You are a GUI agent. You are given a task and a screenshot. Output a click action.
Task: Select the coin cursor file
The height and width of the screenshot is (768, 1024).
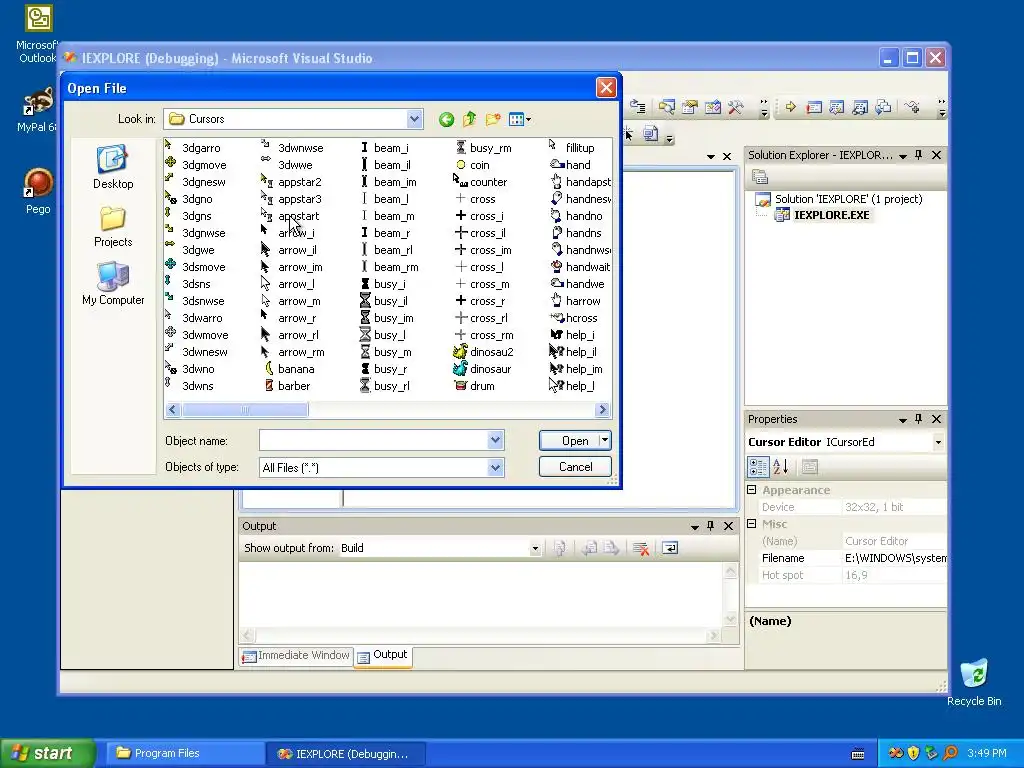472,165
